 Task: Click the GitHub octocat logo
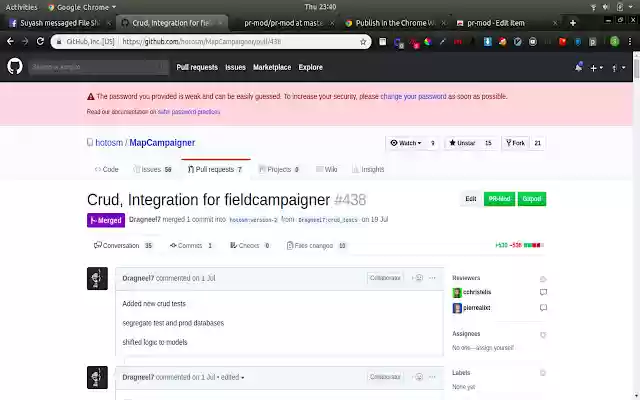click(x=15, y=67)
